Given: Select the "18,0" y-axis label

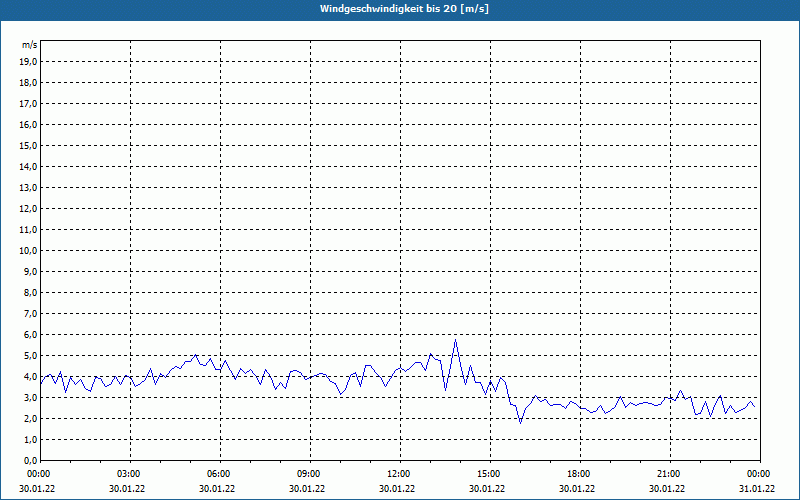Looking at the screenshot, I should 28,83.
